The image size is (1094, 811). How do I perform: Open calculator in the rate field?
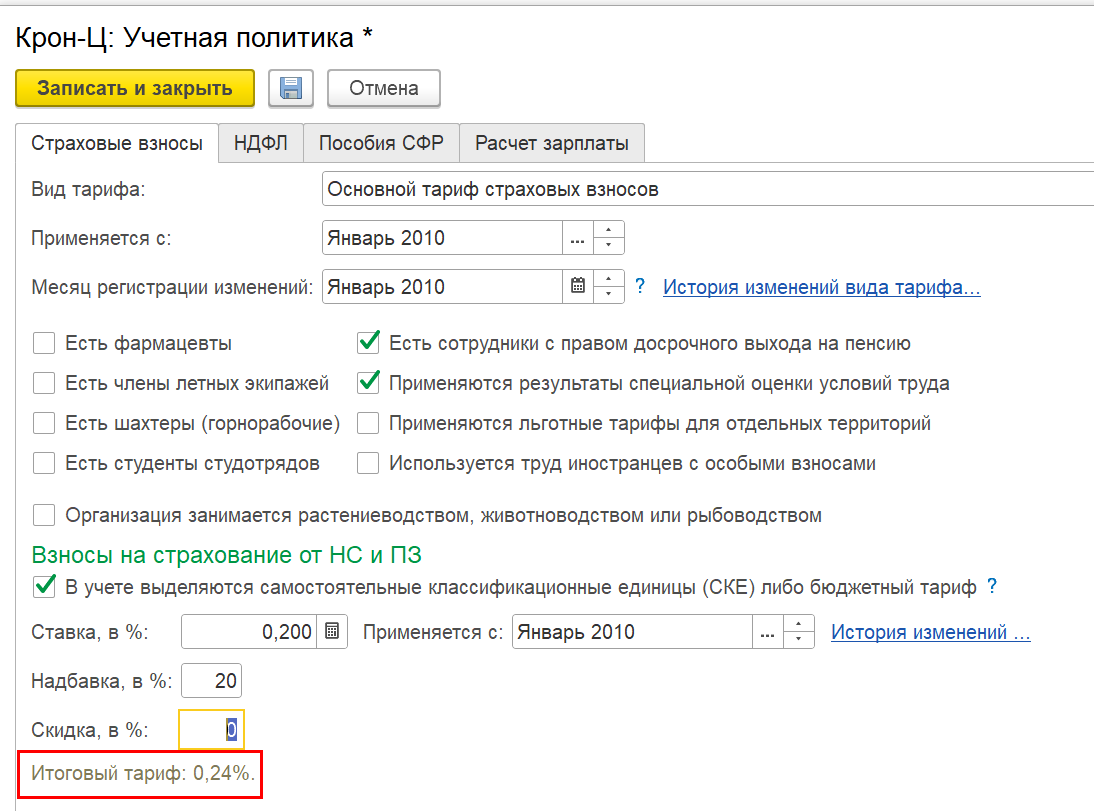pos(332,632)
